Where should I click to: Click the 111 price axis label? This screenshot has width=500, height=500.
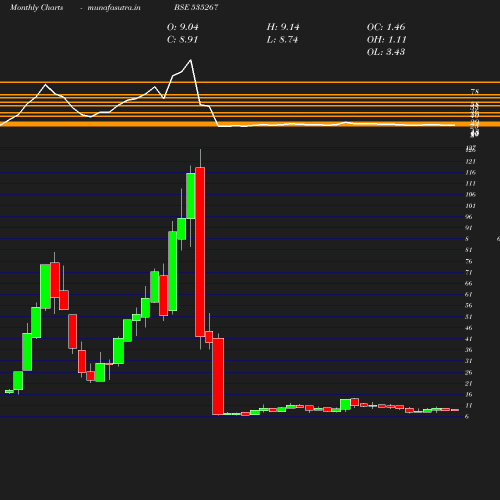[x=470, y=184]
